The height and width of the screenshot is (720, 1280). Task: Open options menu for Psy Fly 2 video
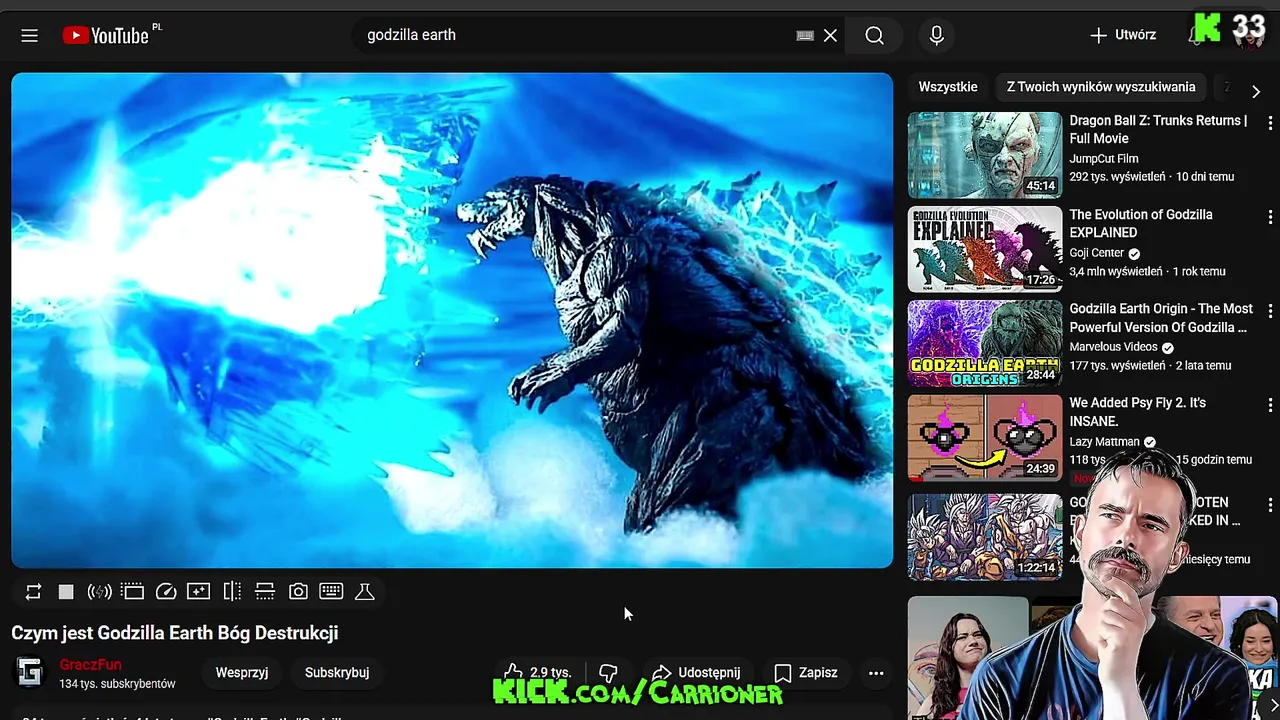[x=1270, y=404]
